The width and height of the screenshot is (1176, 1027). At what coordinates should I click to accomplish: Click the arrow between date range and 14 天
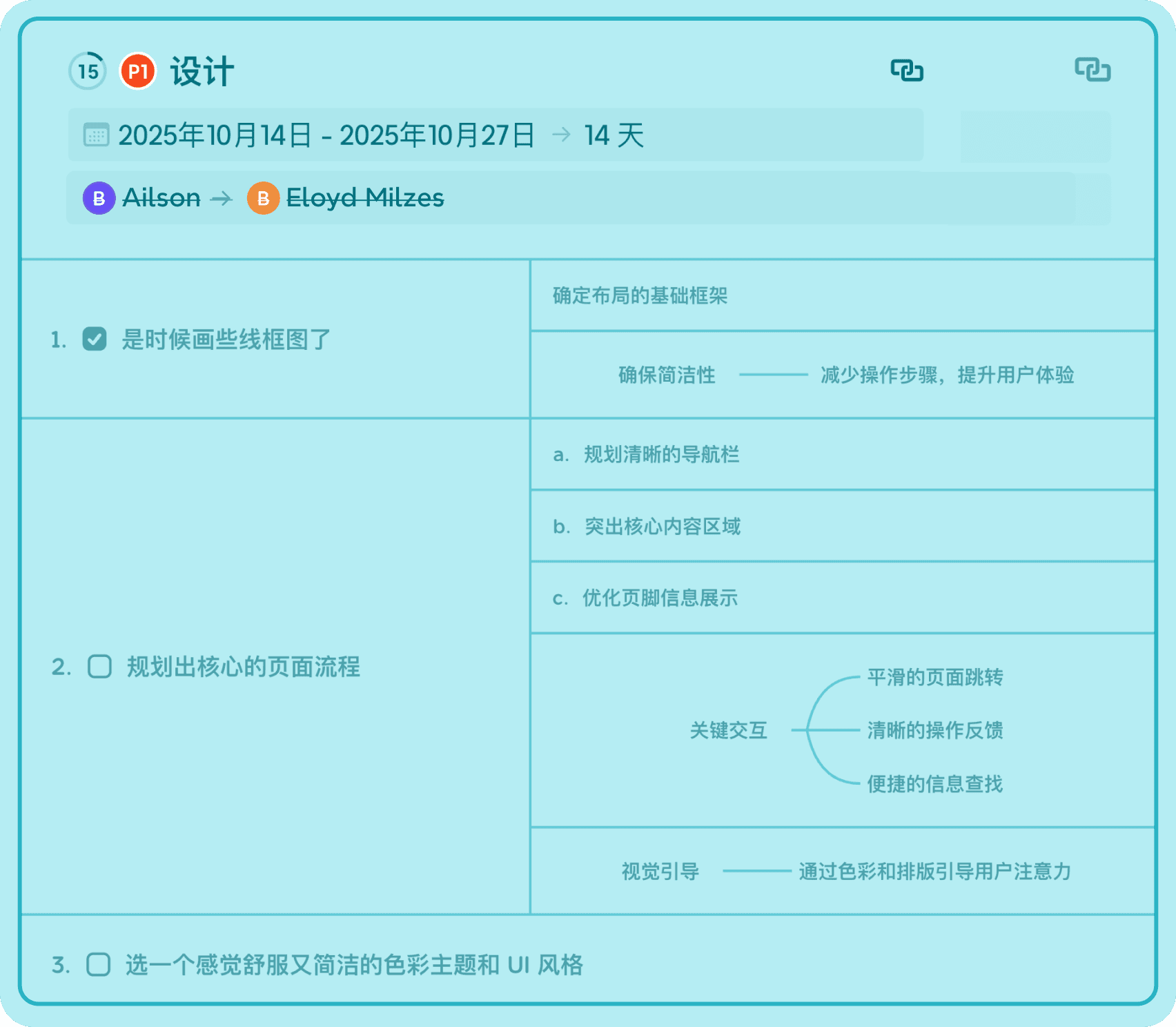(561, 134)
